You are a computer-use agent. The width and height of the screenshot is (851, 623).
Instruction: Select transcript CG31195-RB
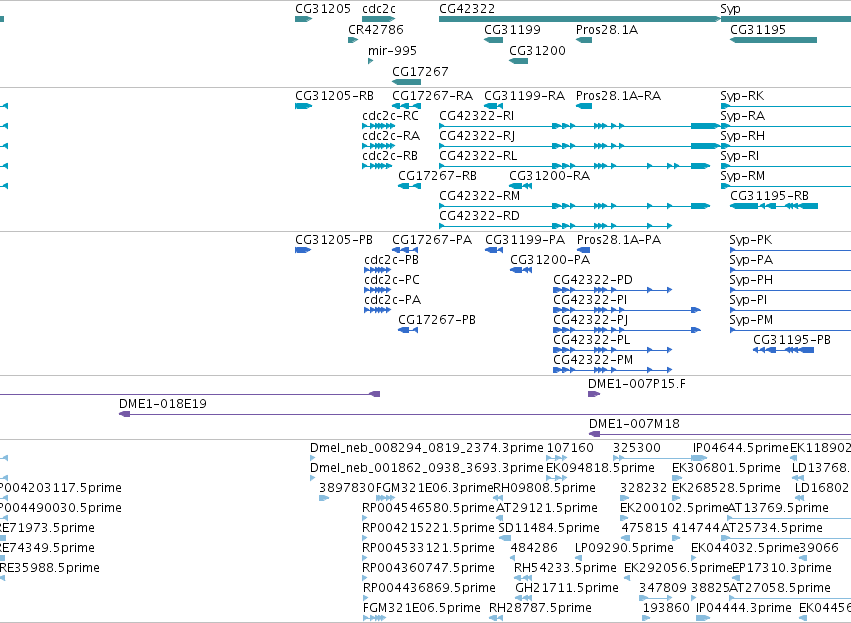(774, 206)
